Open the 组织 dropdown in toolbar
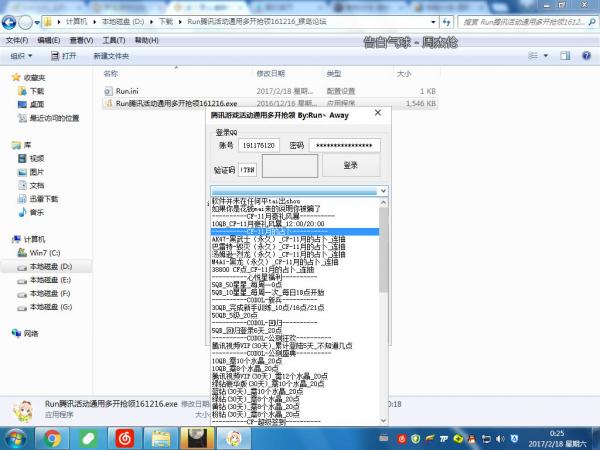This screenshot has width=600, height=450. pos(21,56)
